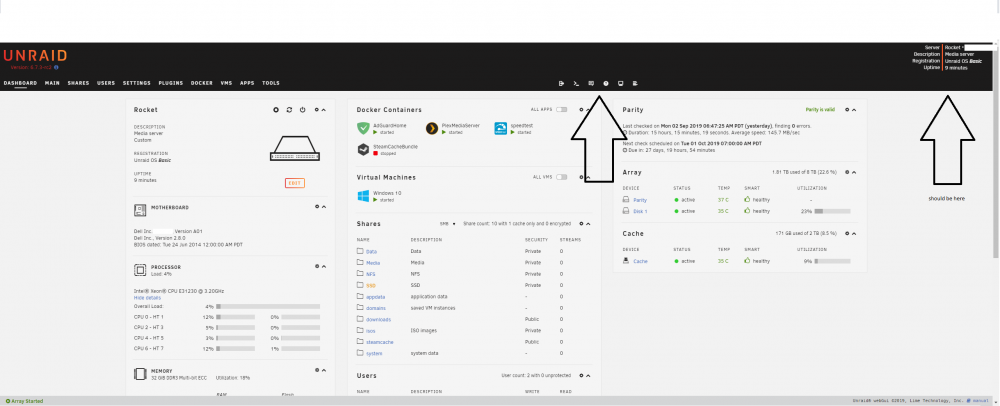Open the Virtual Machines gear settings
The height and width of the screenshot is (406, 1000).
(580, 177)
